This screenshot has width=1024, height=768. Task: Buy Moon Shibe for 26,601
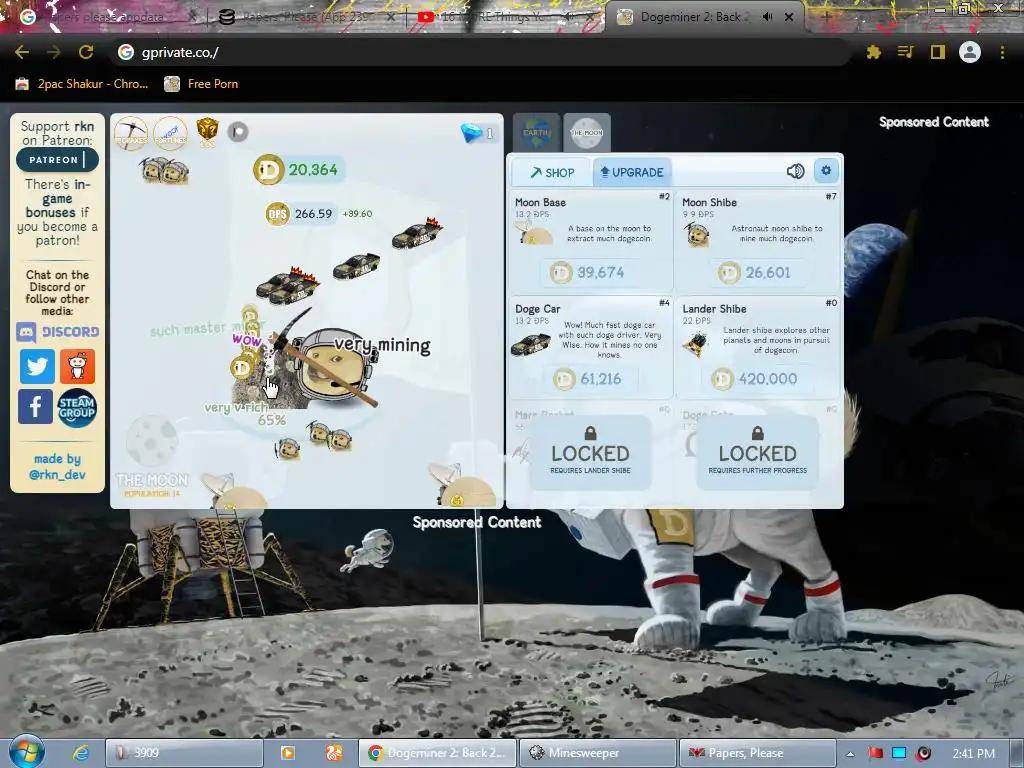(x=757, y=272)
